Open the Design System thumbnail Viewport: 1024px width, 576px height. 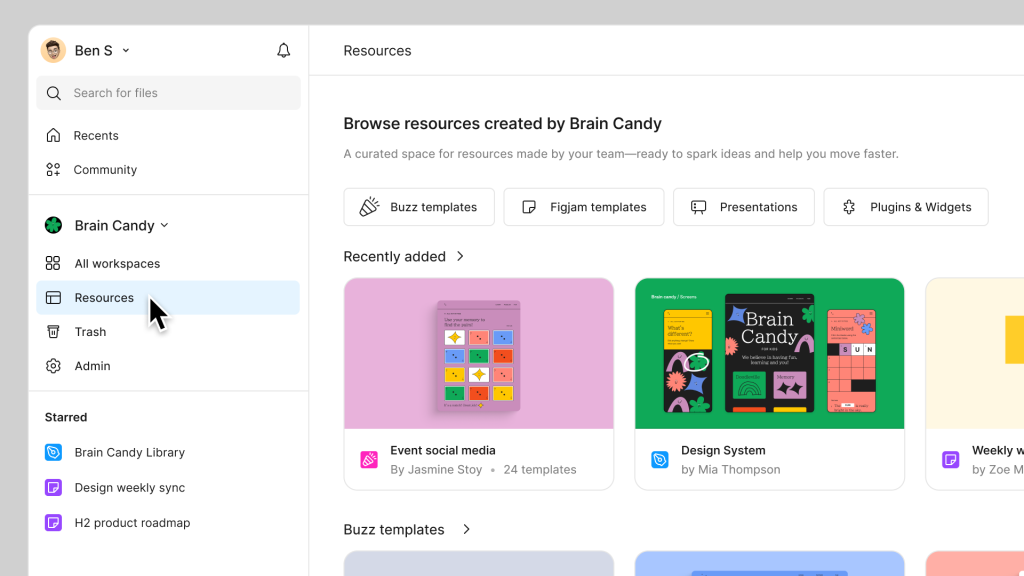pyautogui.click(x=769, y=353)
